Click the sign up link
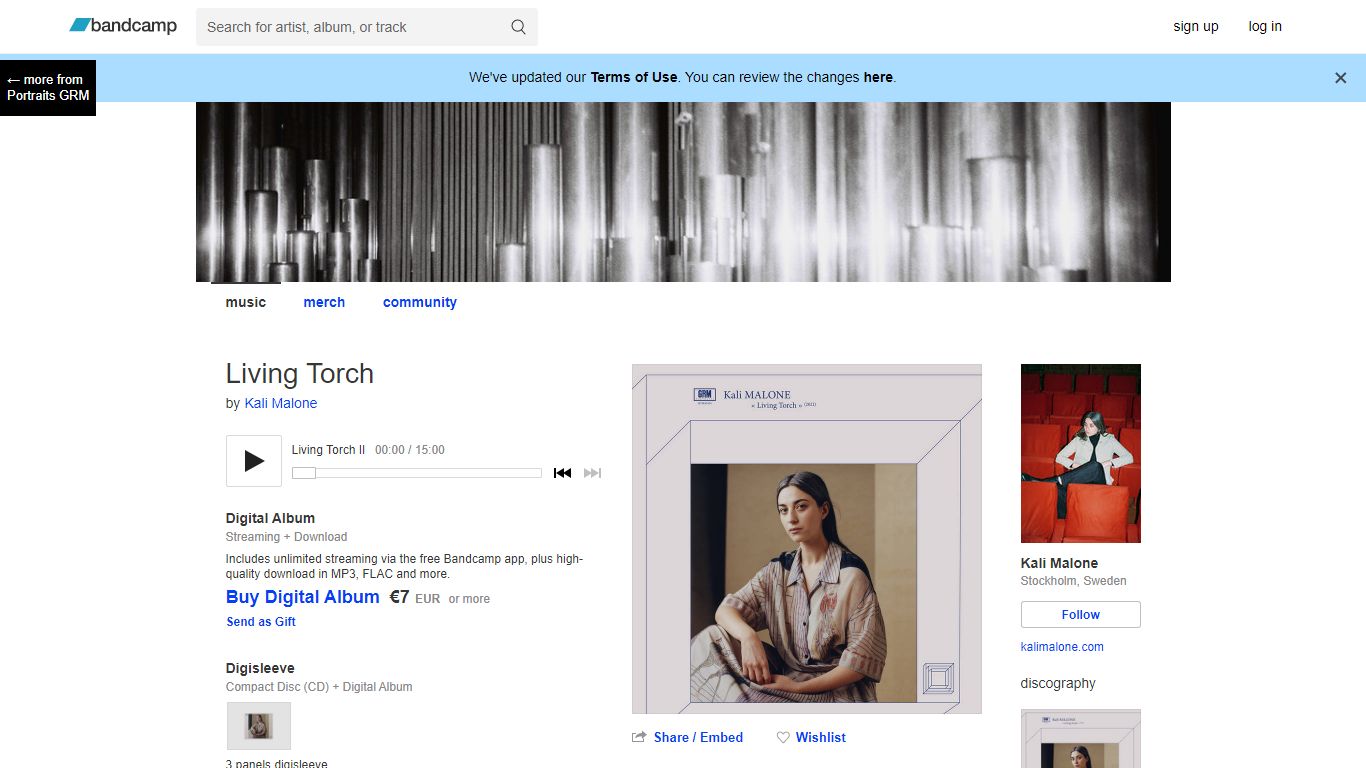The height and width of the screenshot is (768, 1366). pyautogui.click(x=1196, y=27)
